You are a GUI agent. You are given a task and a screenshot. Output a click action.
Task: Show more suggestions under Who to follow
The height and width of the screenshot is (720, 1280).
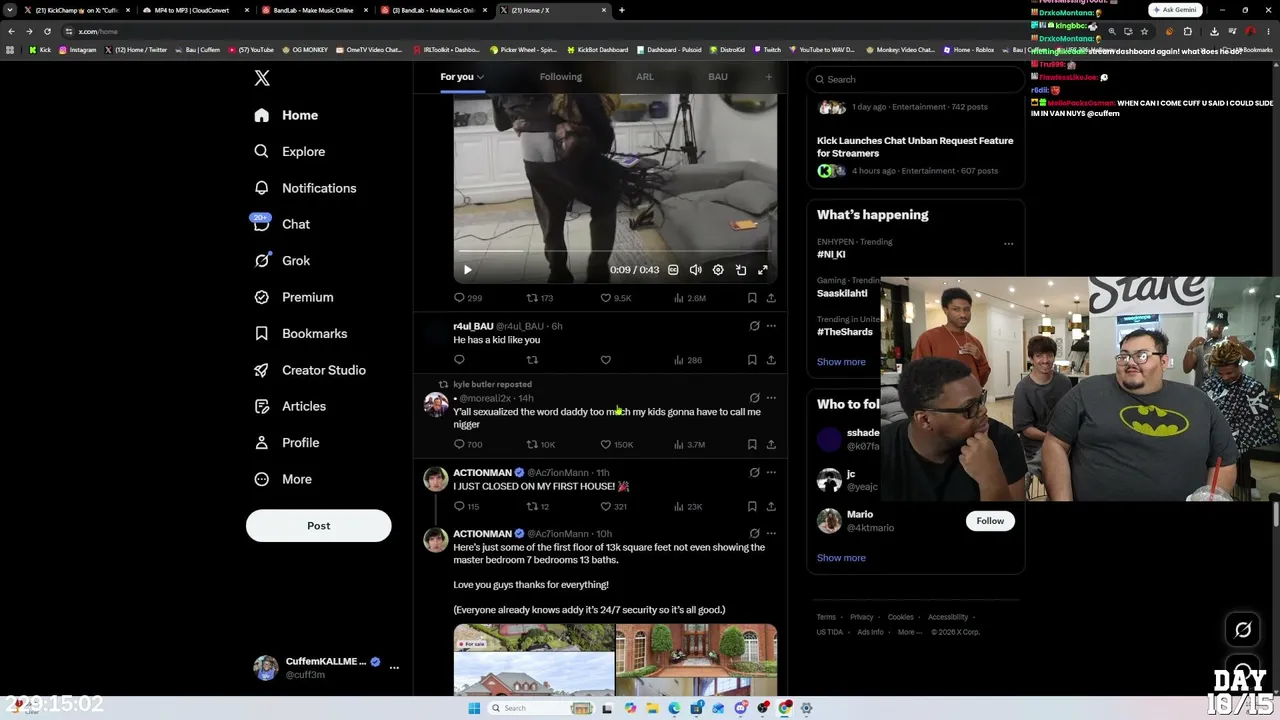841,558
